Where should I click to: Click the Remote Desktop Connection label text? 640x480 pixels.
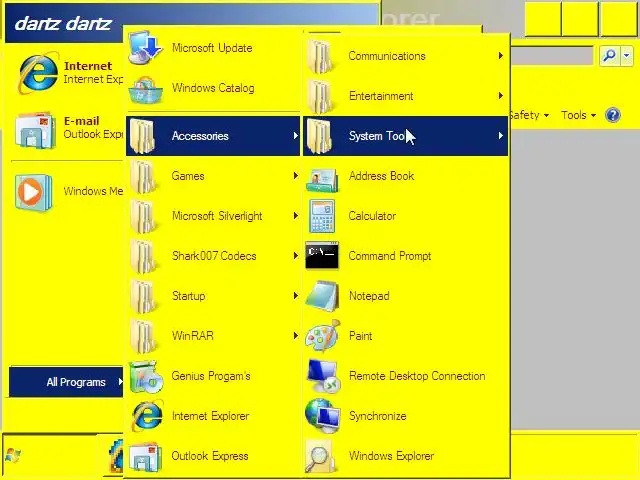pyautogui.click(x=417, y=376)
